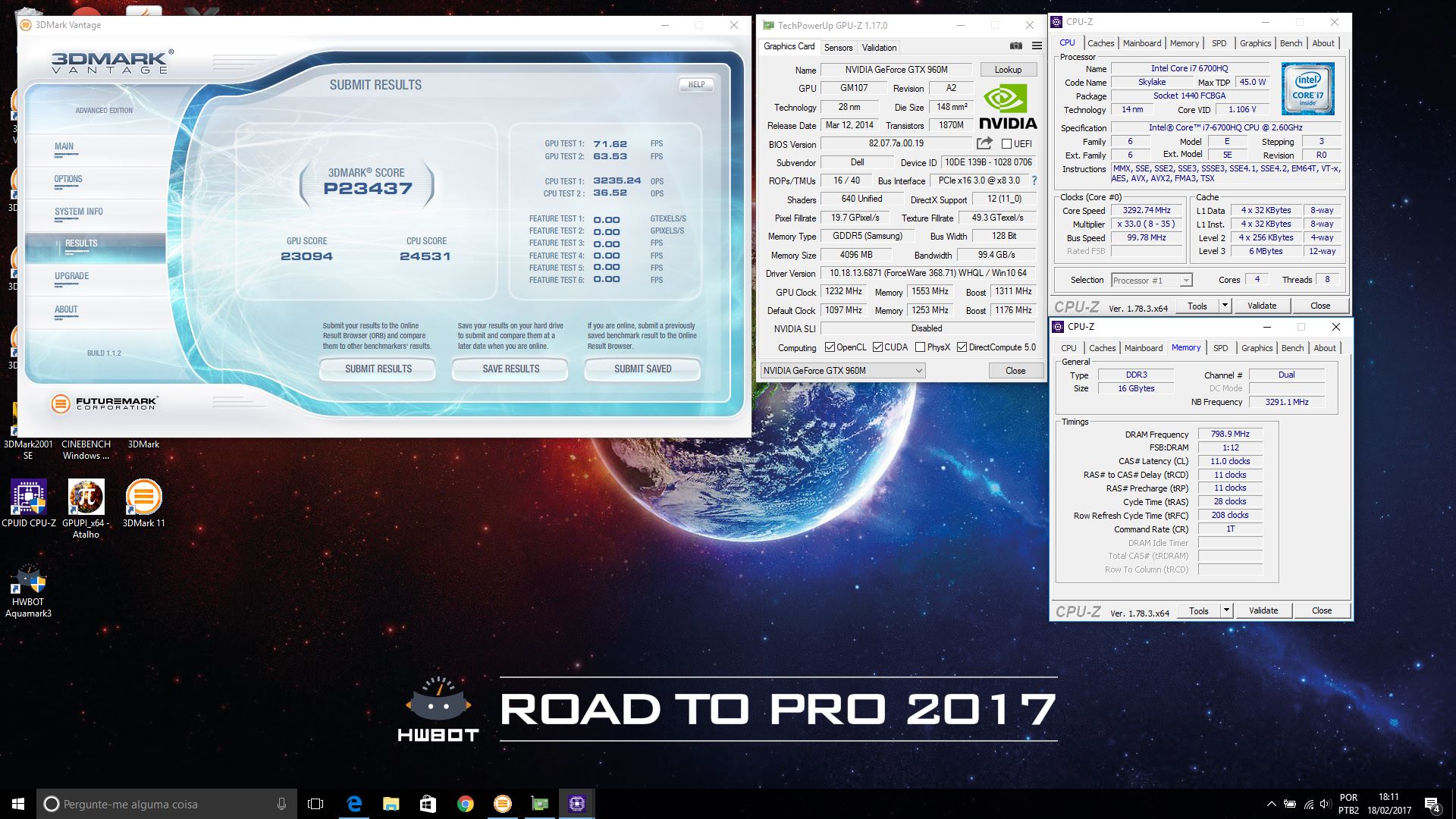Click the BIOS share/export icon in GPU-Z
The height and width of the screenshot is (819, 1456).
pos(984,143)
